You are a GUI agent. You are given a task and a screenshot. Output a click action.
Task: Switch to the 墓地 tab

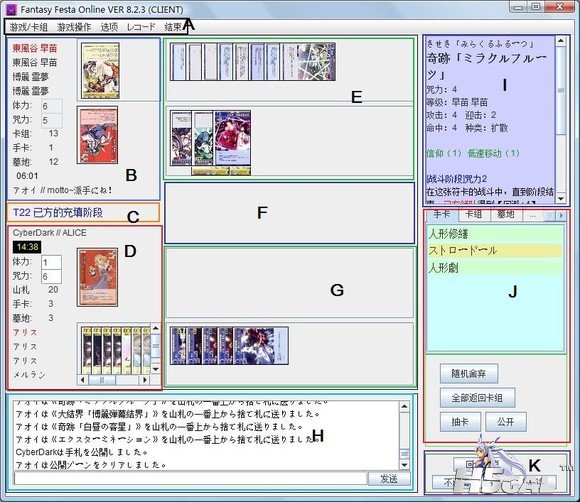(506, 215)
